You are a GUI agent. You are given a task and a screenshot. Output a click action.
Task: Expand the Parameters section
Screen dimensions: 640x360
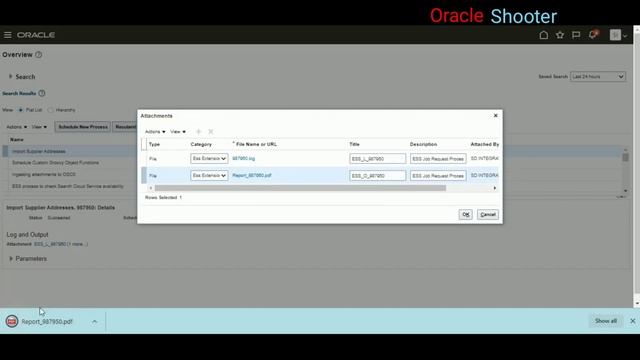[x=11, y=259]
